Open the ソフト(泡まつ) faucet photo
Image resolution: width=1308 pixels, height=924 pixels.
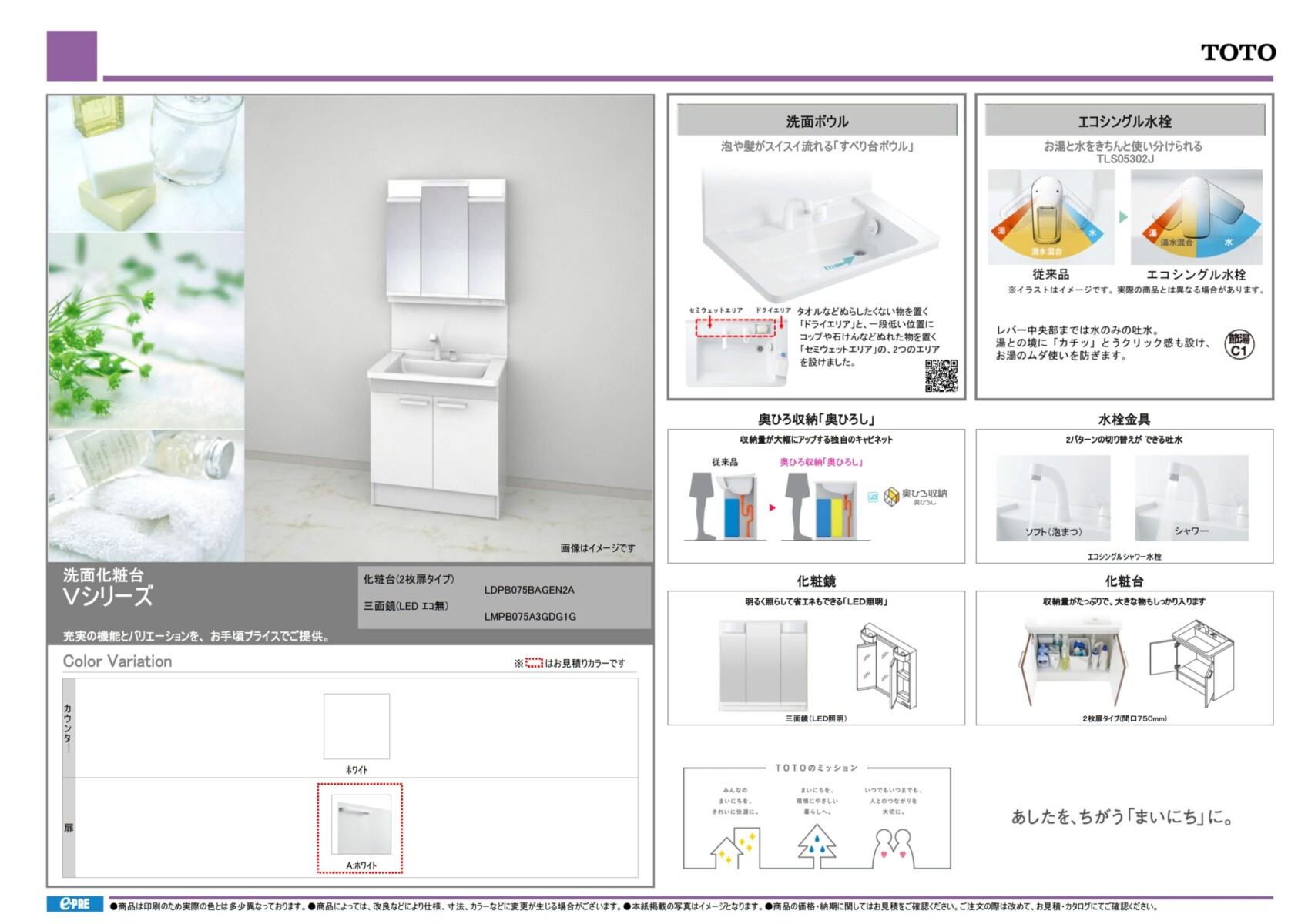point(1053,497)
